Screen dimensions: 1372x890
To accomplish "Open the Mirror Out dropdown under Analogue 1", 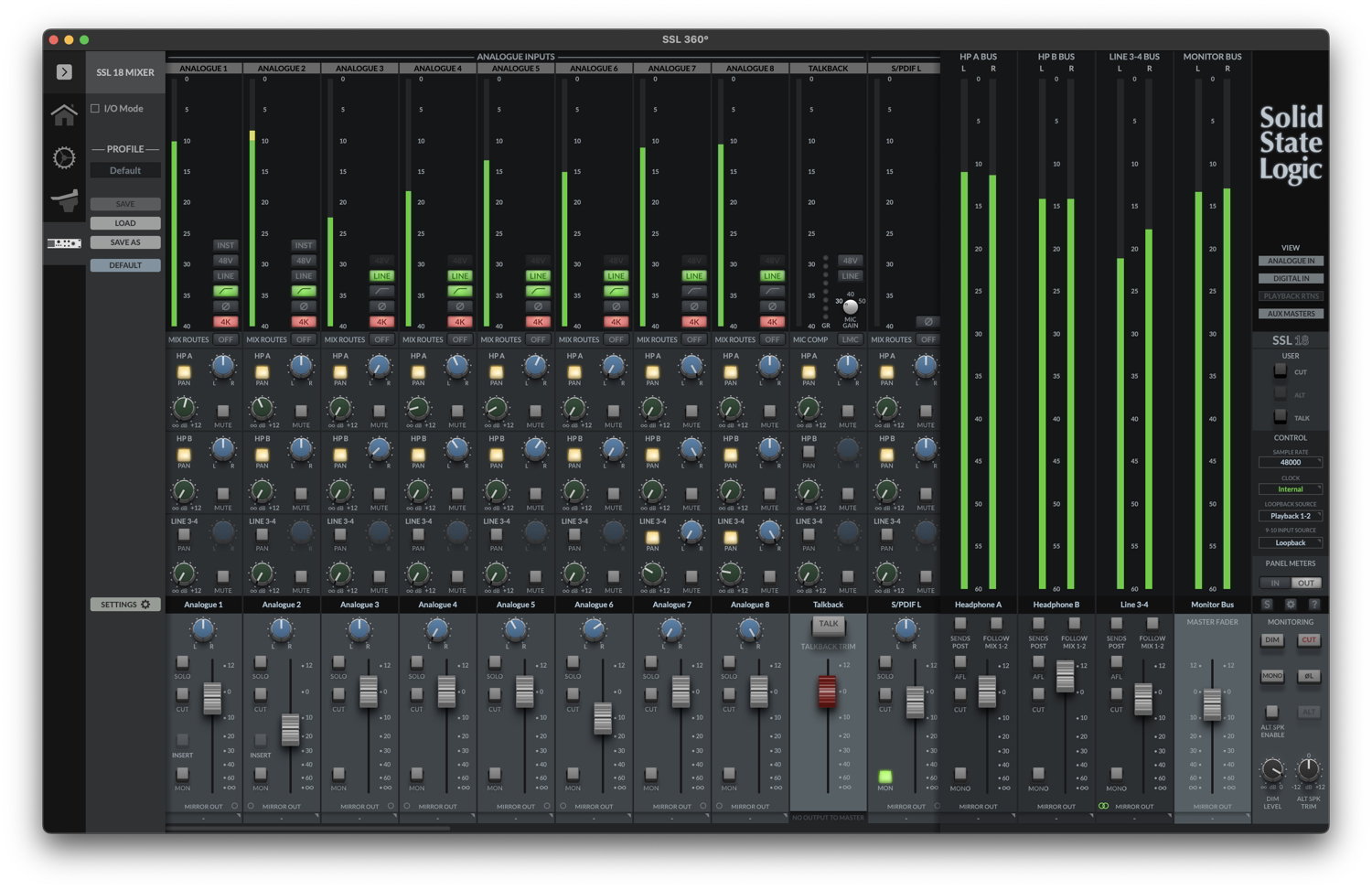I will click(203, 818).
